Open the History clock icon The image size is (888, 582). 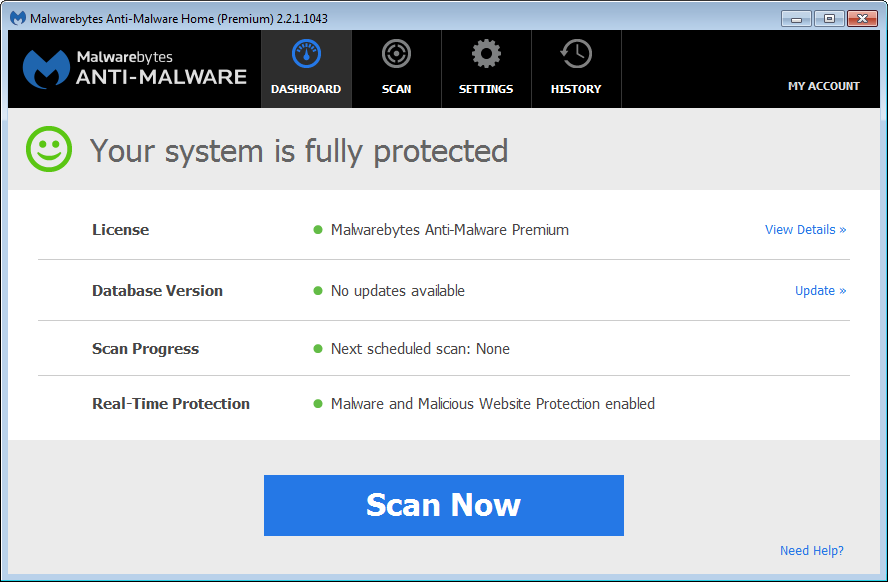576,54
